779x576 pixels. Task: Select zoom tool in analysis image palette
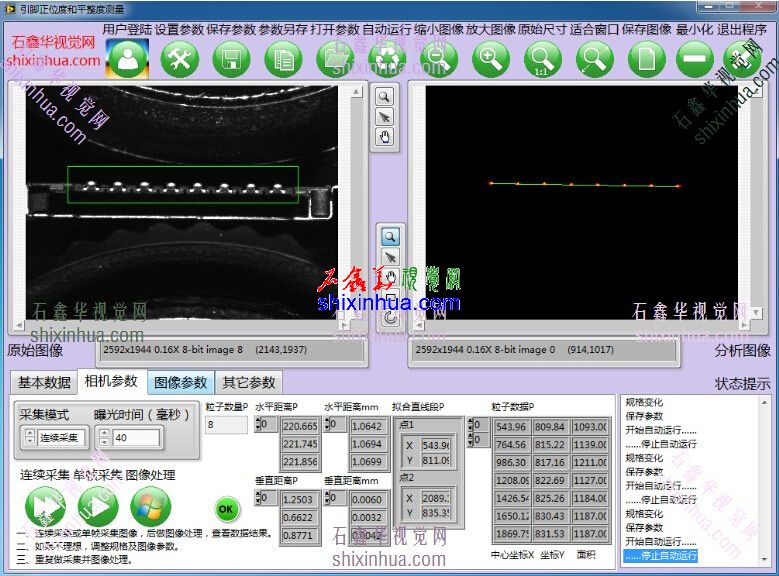point(390,236)
